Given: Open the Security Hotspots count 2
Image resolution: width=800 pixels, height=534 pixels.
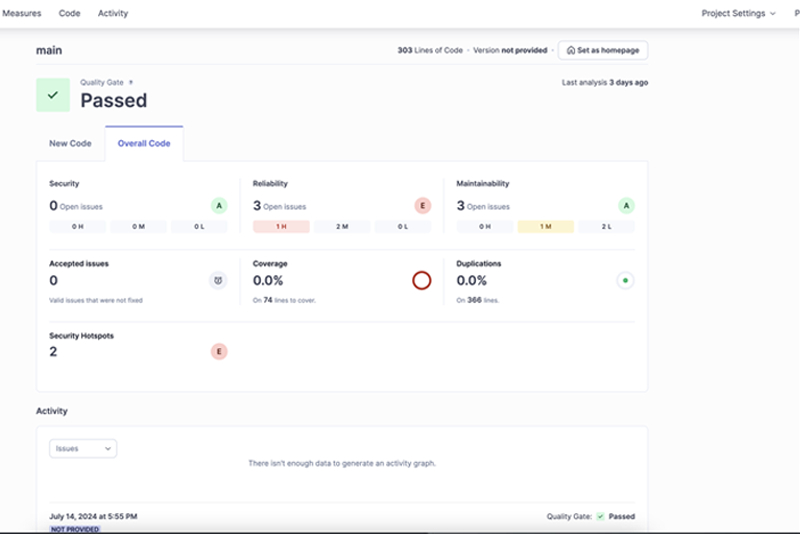Looking at the screenshot, I should pyautogui.click(x=54, y=351).
